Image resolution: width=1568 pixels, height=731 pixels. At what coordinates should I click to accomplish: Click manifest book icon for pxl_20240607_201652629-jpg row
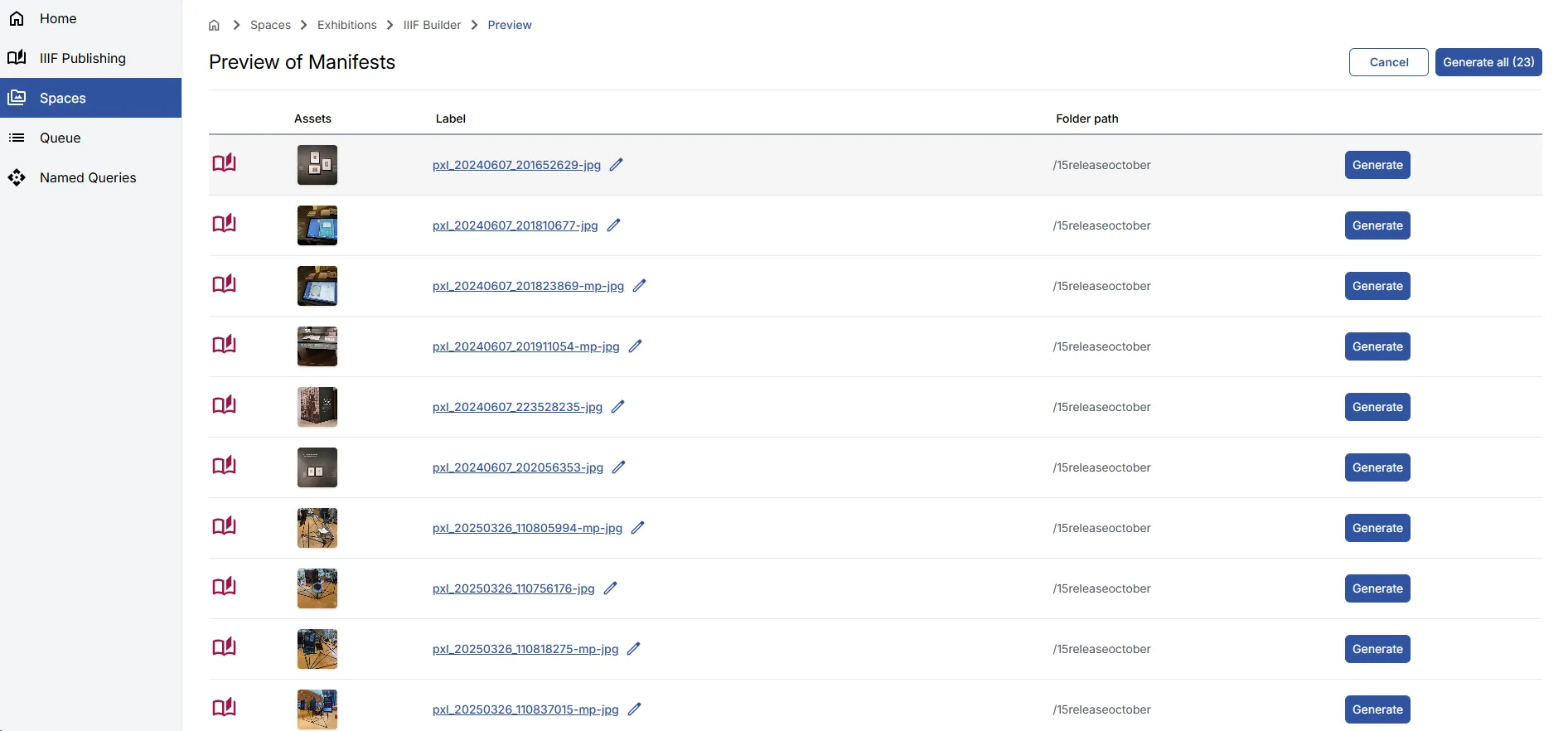click(x=225, y=163)
